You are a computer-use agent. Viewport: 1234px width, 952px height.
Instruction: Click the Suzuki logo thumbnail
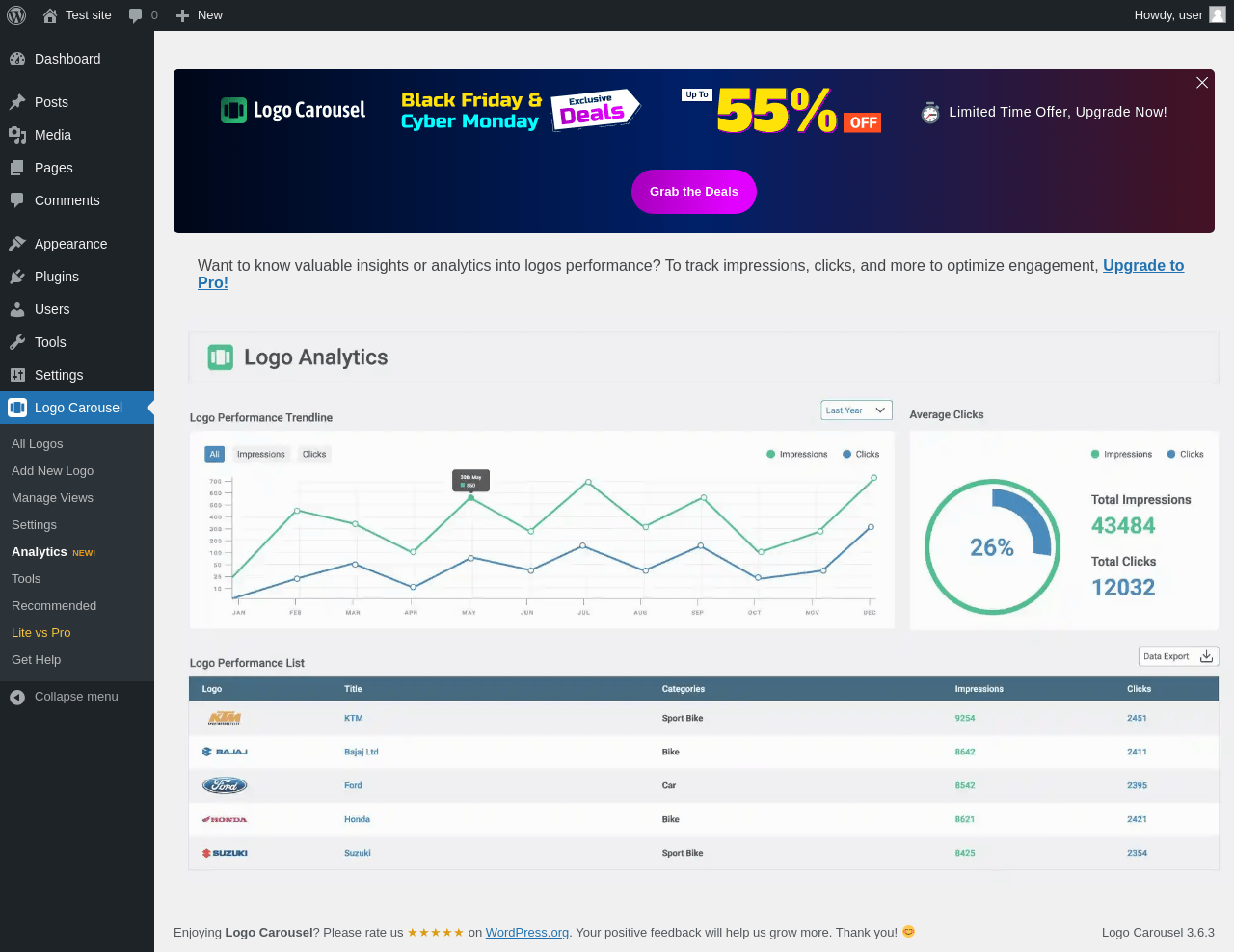tap(225, 853)
